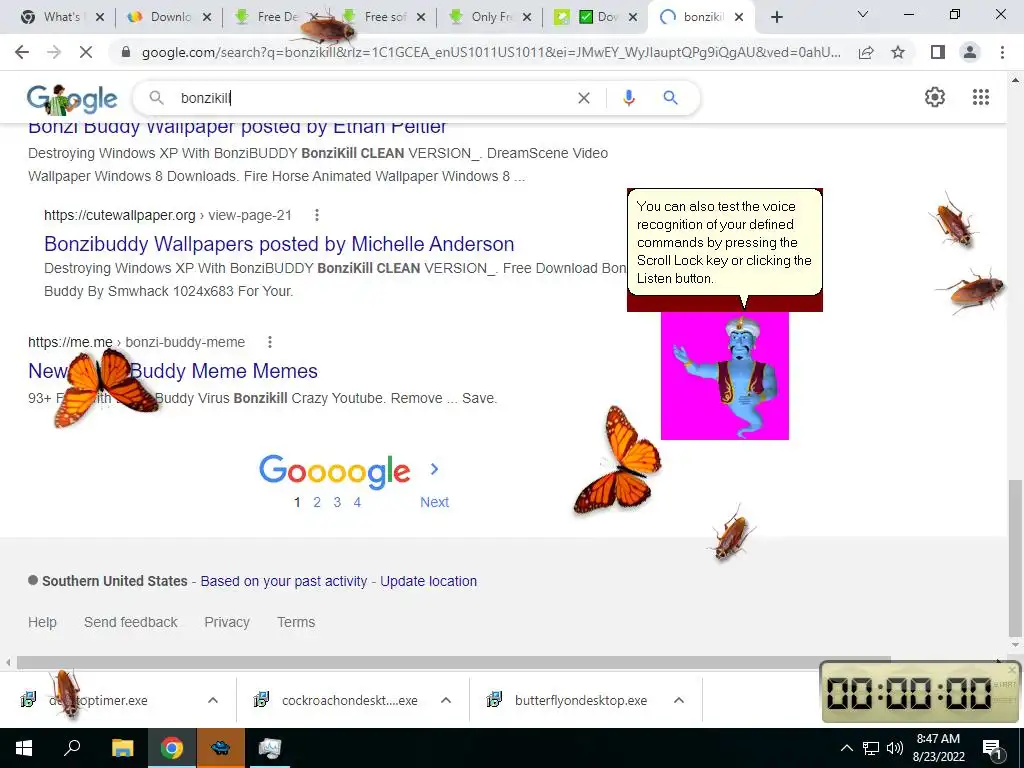This screenshot has height=768, width=1024.
Task: Go to results page 3
Action: tap(337, 502)
